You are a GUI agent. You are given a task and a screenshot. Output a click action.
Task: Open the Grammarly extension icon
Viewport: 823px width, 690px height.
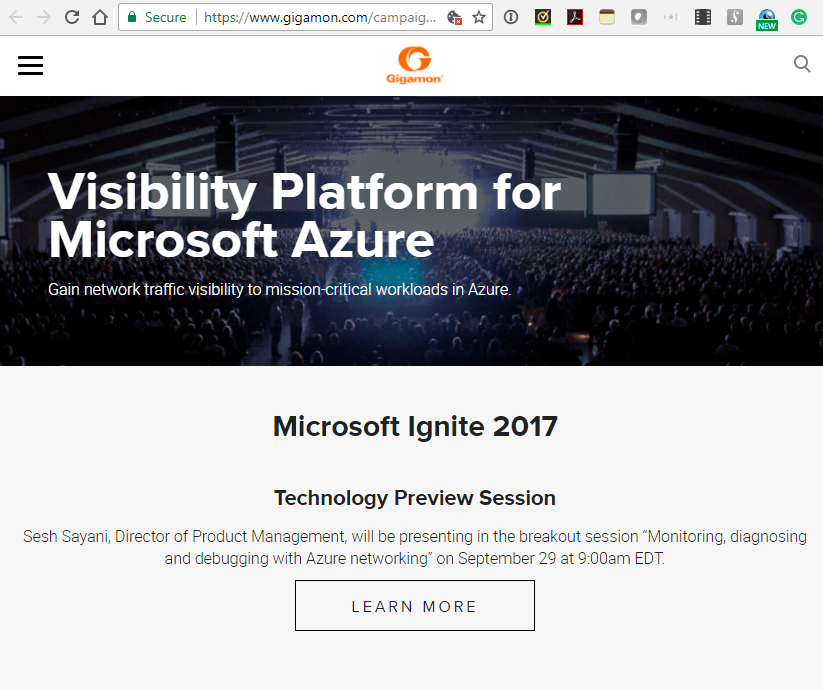pyautogui.click(x=799, y=17)
